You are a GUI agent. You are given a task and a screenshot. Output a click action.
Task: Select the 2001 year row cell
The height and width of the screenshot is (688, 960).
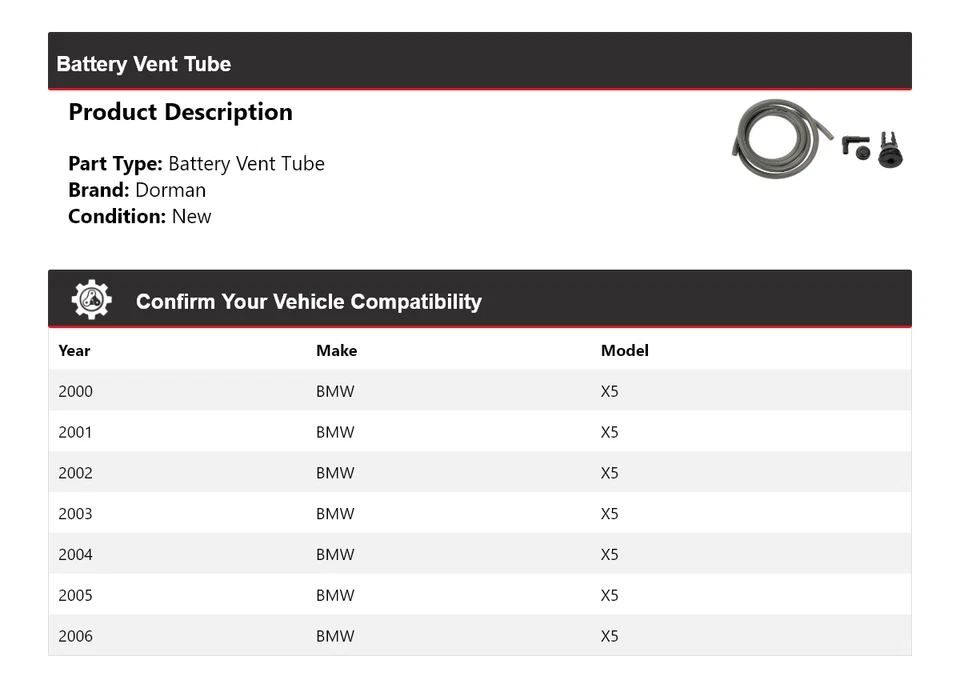75,432
